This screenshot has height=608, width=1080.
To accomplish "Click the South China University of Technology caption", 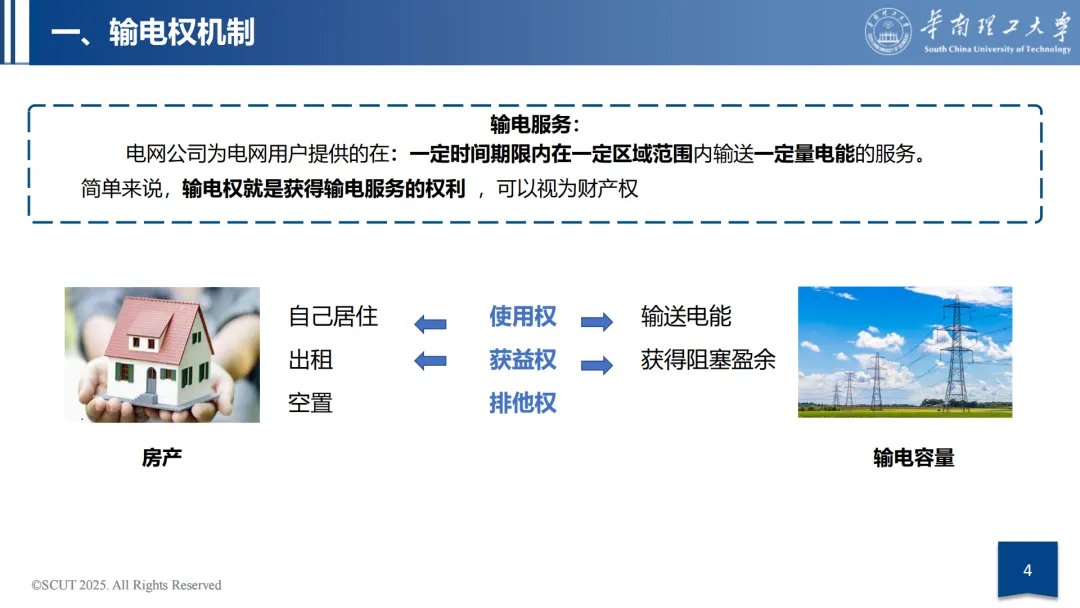I will coord(997,49).
